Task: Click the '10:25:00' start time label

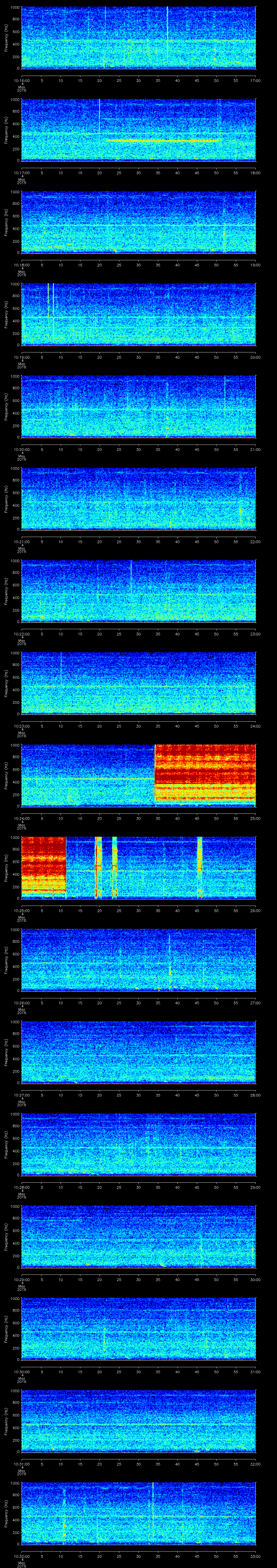Action: tap(22, 910)
